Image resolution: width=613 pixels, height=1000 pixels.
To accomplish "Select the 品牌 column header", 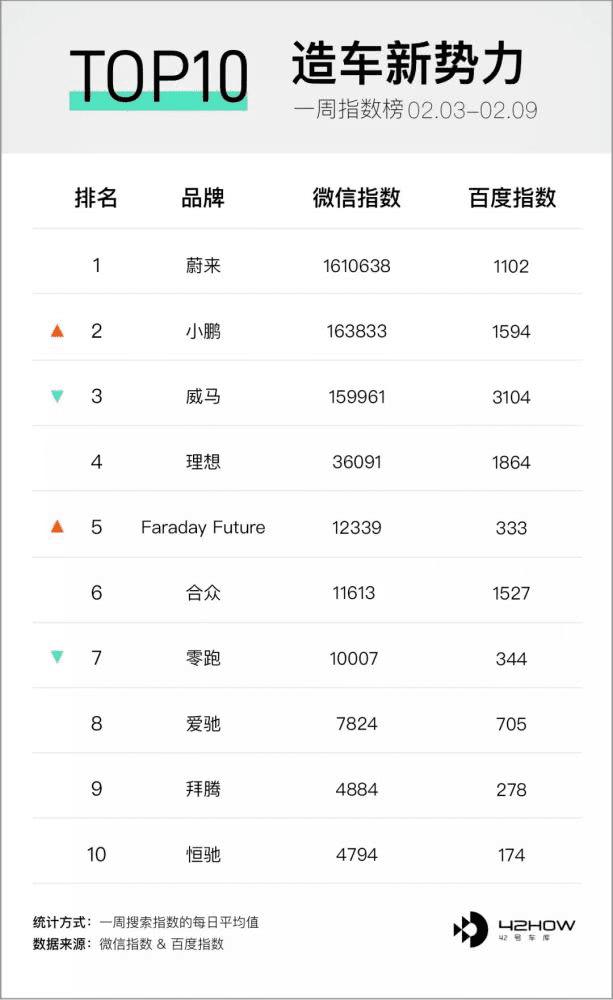I will coord(203,198).
